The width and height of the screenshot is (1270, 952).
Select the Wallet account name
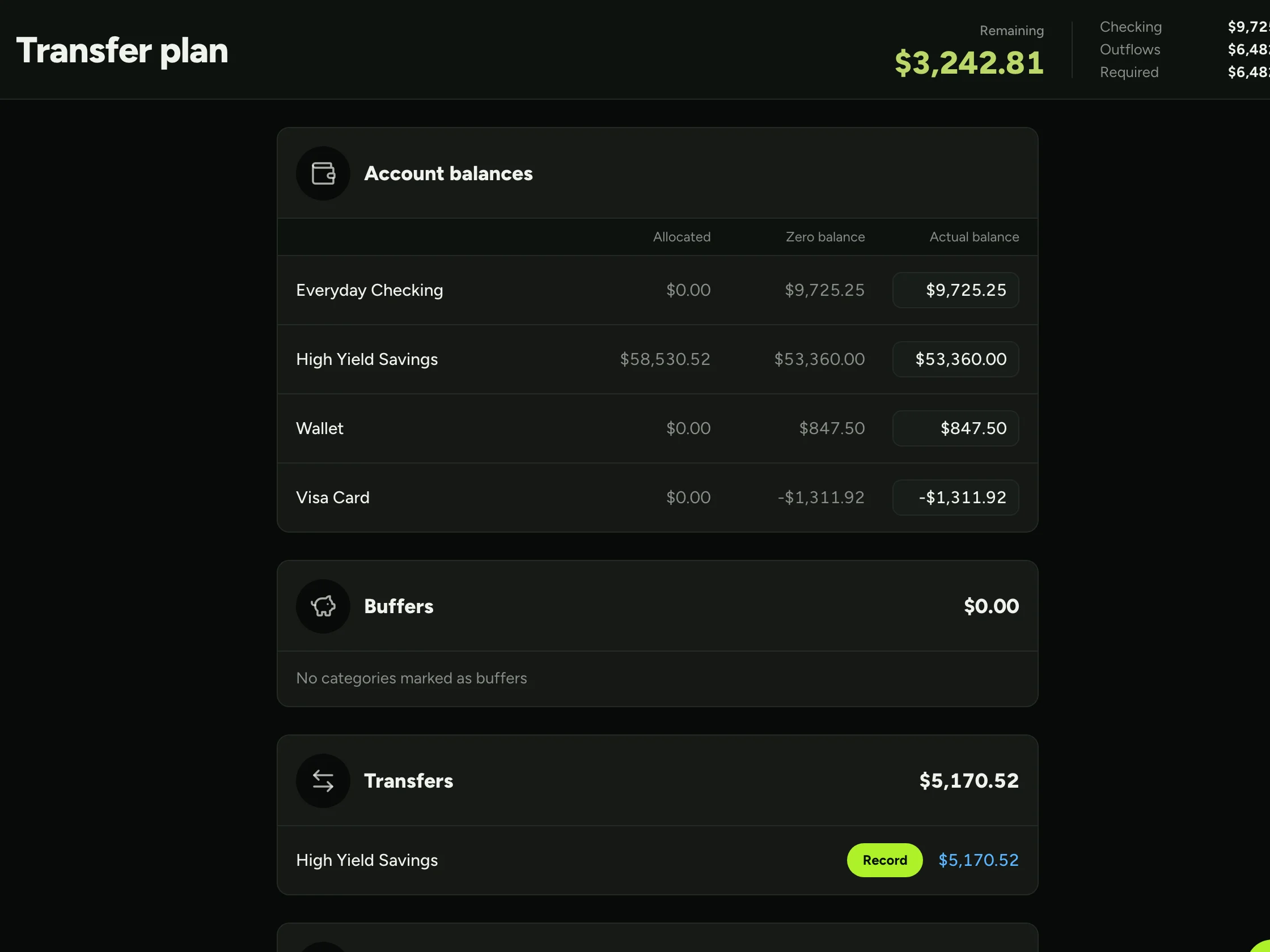319,428
